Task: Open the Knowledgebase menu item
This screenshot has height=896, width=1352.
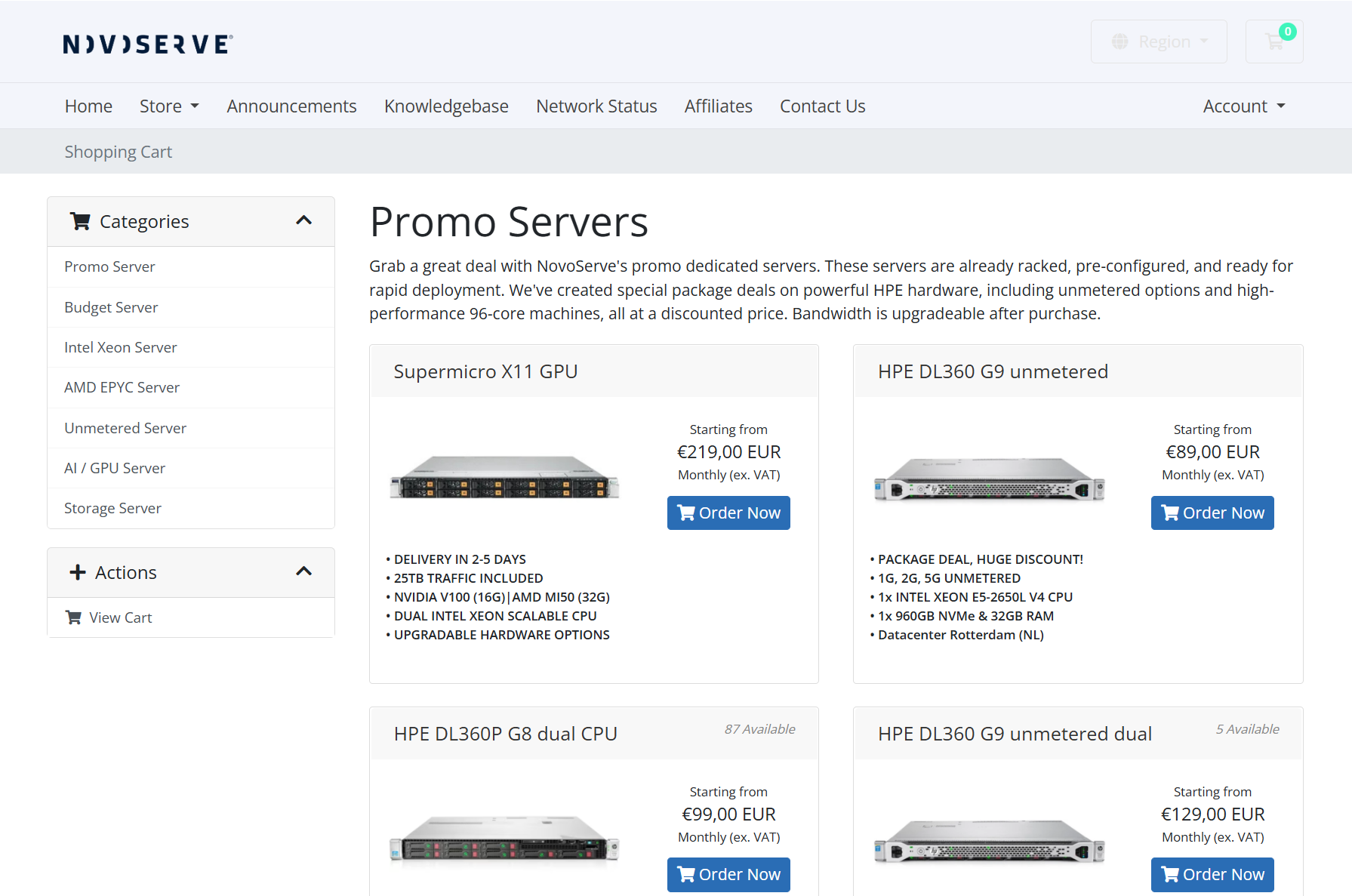Action: [446, 106]
